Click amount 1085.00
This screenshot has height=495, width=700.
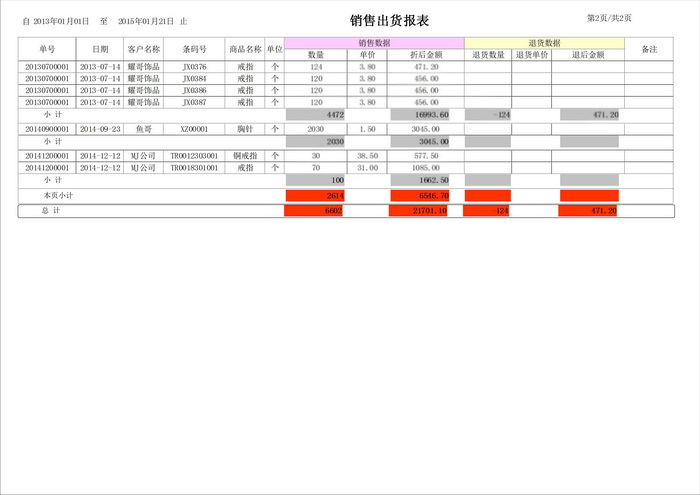(x=426, y=168)
